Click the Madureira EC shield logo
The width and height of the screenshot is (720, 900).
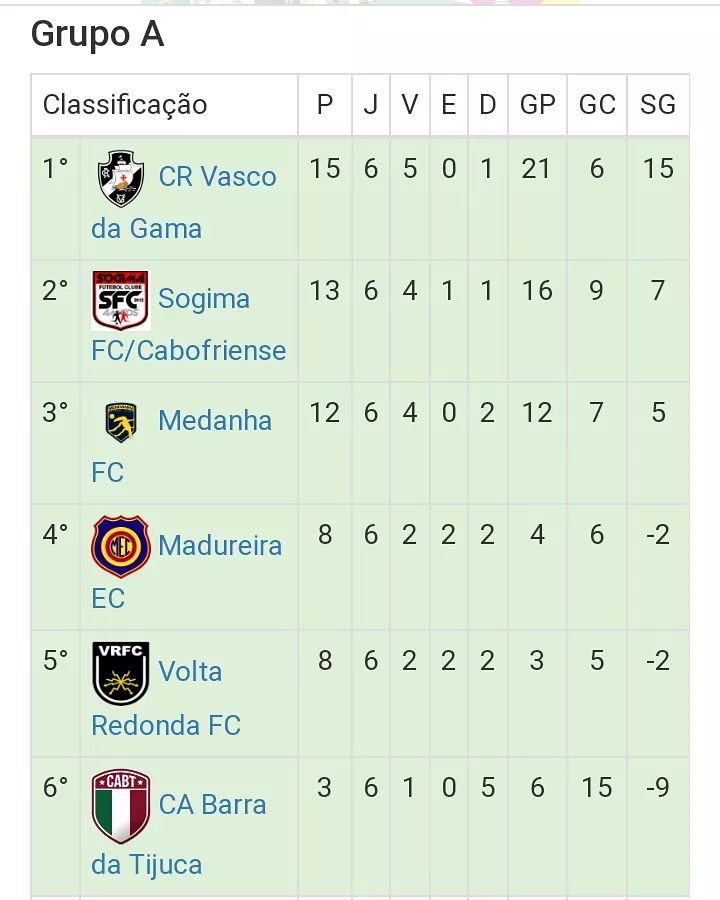(x=121, y=546)
